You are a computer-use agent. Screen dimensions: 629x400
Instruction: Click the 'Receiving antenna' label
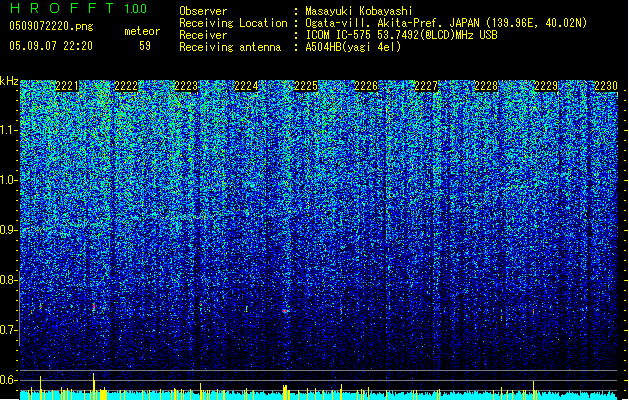(x=230, y=47)
